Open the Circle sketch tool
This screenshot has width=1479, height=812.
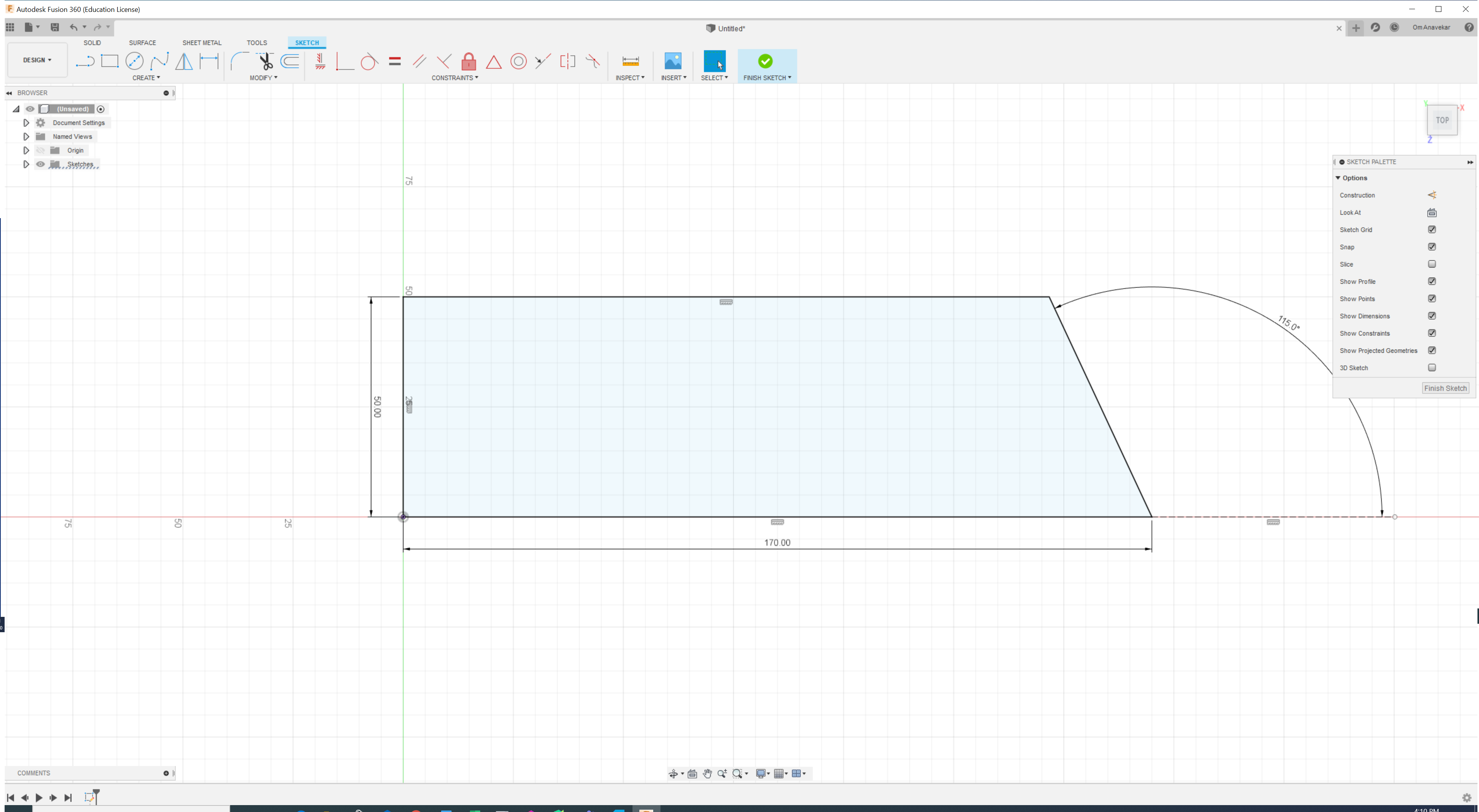pos(135,61)
